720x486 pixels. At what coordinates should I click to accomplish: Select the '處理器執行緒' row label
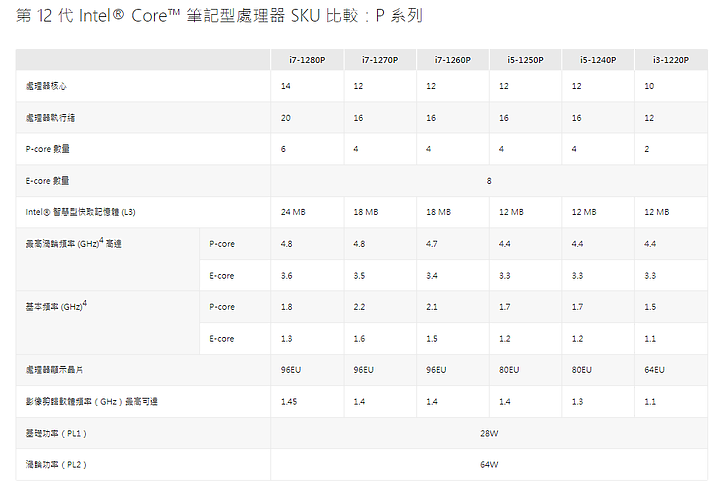click(x=50, y=118)
